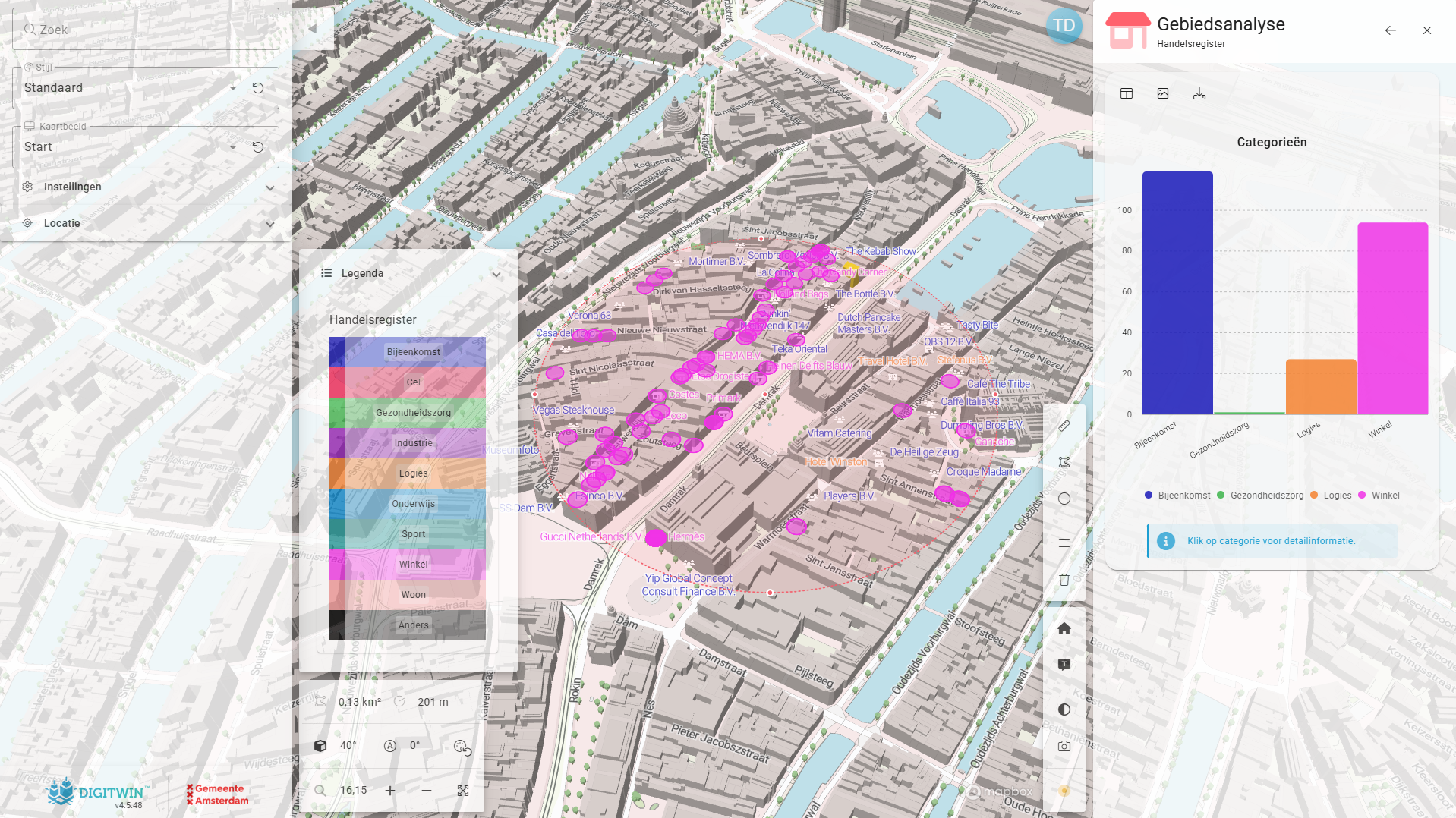Open the Kaartbeeld dropdown showing Start

pyautogui.click(x=129, y=147)
